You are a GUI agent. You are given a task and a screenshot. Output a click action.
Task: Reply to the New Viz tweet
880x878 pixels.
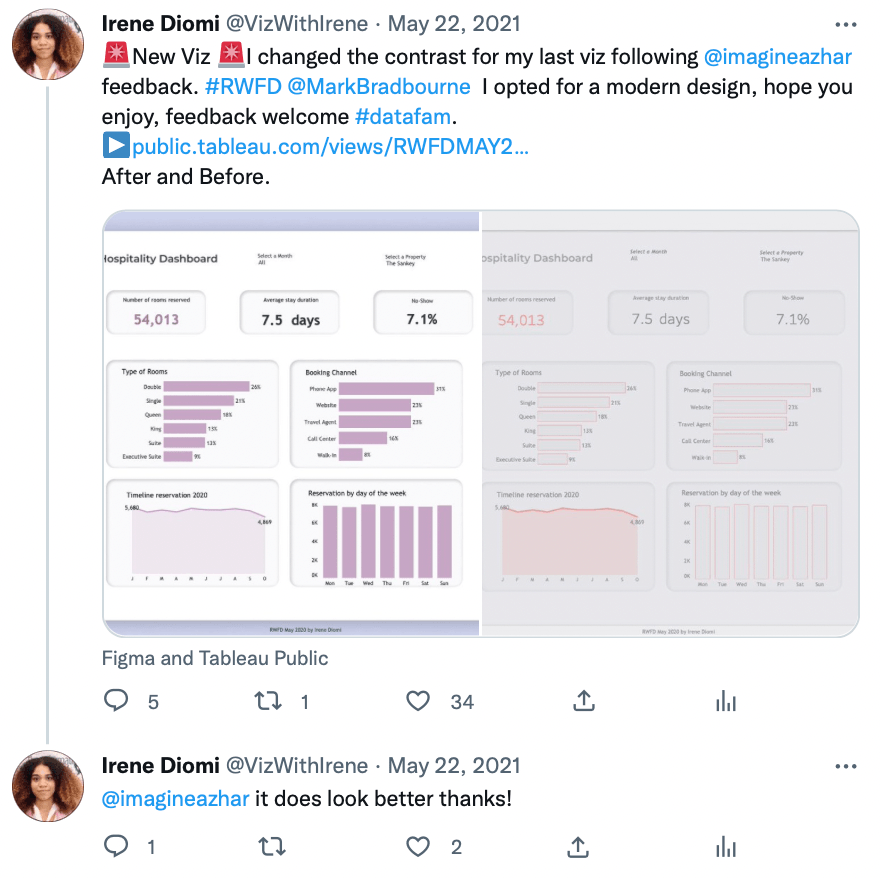118,702
